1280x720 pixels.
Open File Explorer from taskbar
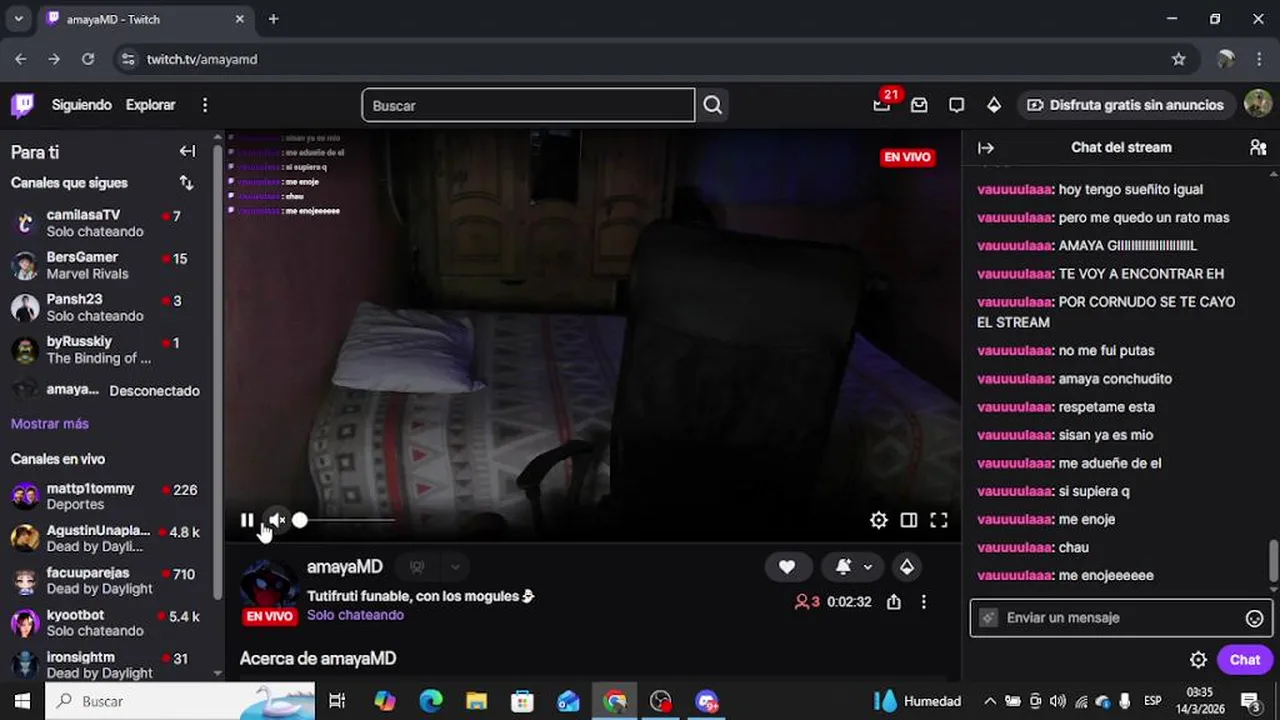[x=477, y=701]
